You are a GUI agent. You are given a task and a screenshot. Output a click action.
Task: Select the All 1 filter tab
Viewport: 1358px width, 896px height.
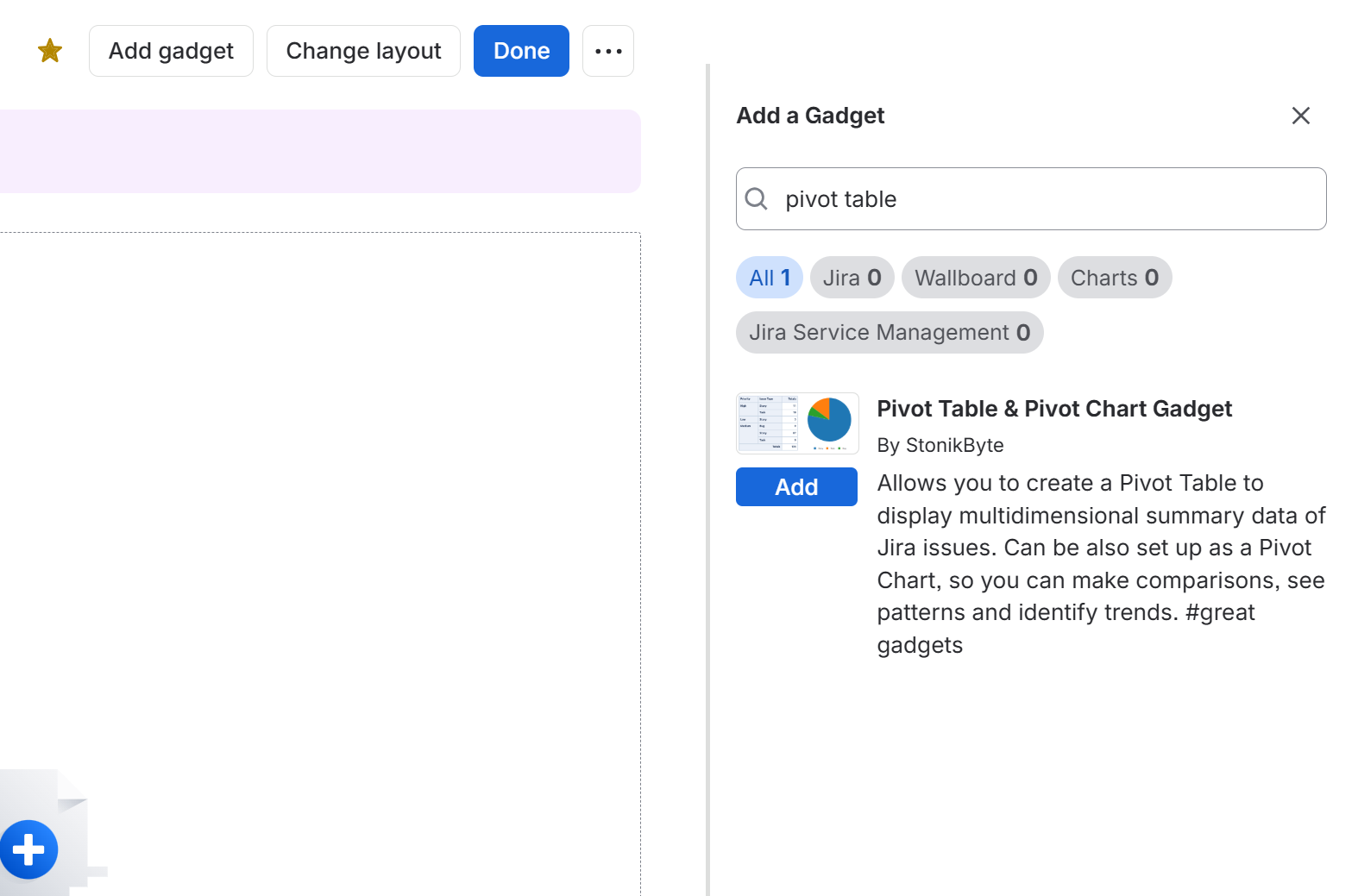(770, 278)
